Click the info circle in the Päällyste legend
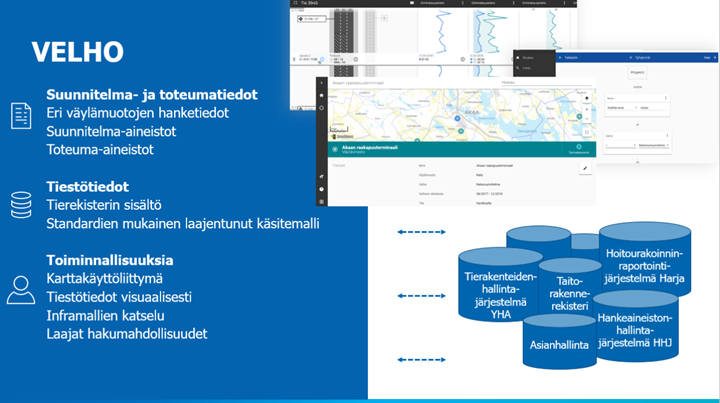The image size is (720, 403). click(356, 59)
